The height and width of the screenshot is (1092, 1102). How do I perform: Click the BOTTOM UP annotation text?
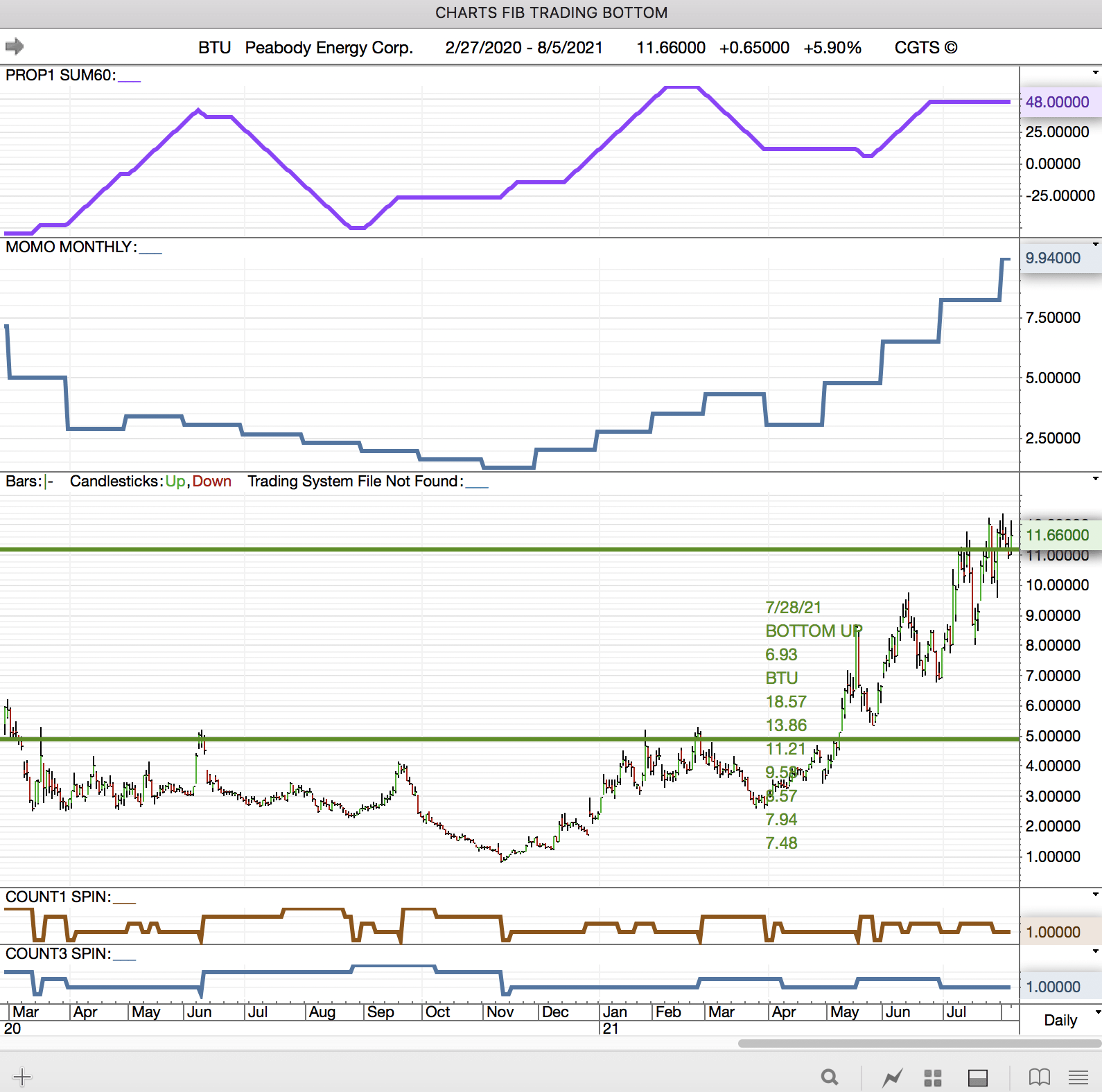point(814,631)
